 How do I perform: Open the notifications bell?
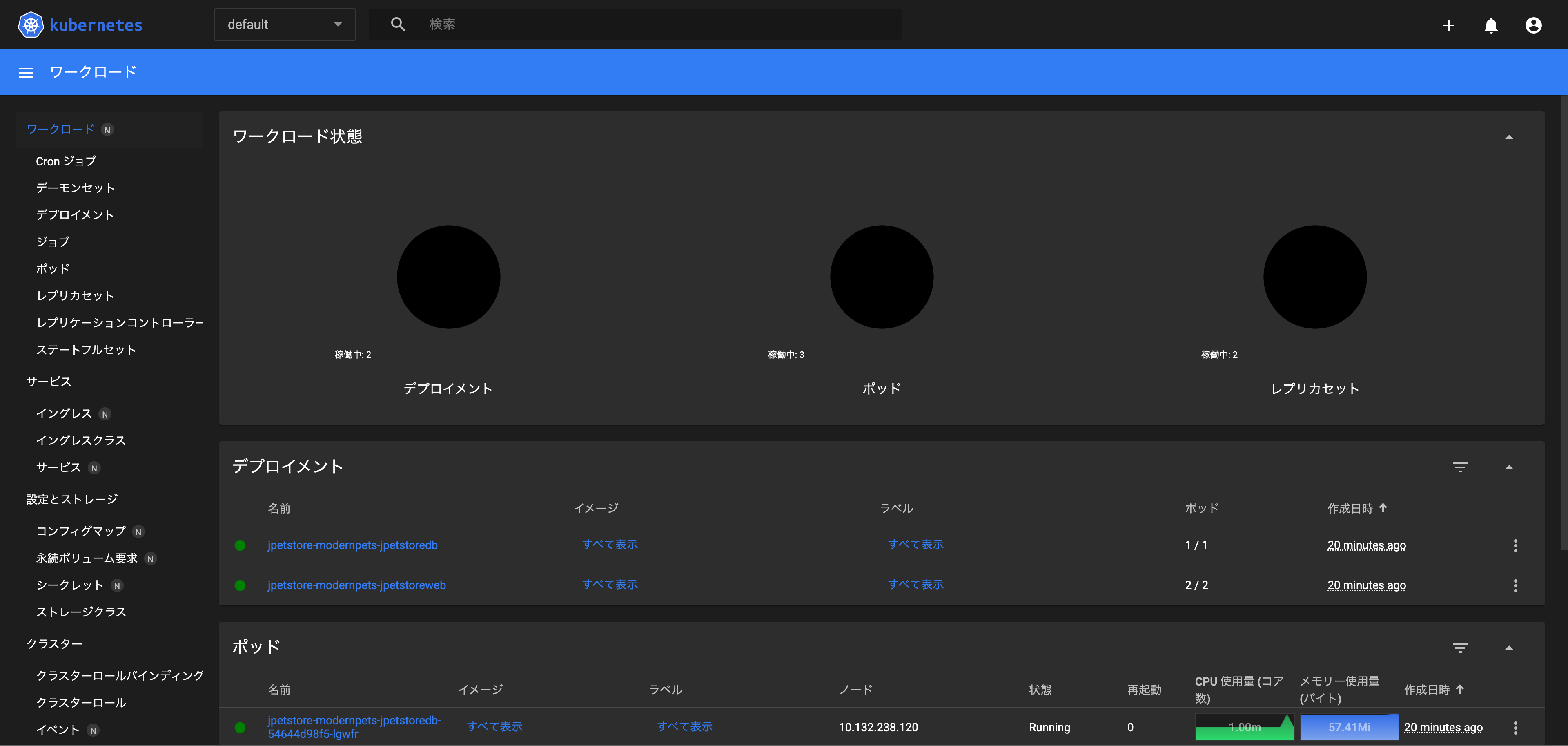[1491, 25]
